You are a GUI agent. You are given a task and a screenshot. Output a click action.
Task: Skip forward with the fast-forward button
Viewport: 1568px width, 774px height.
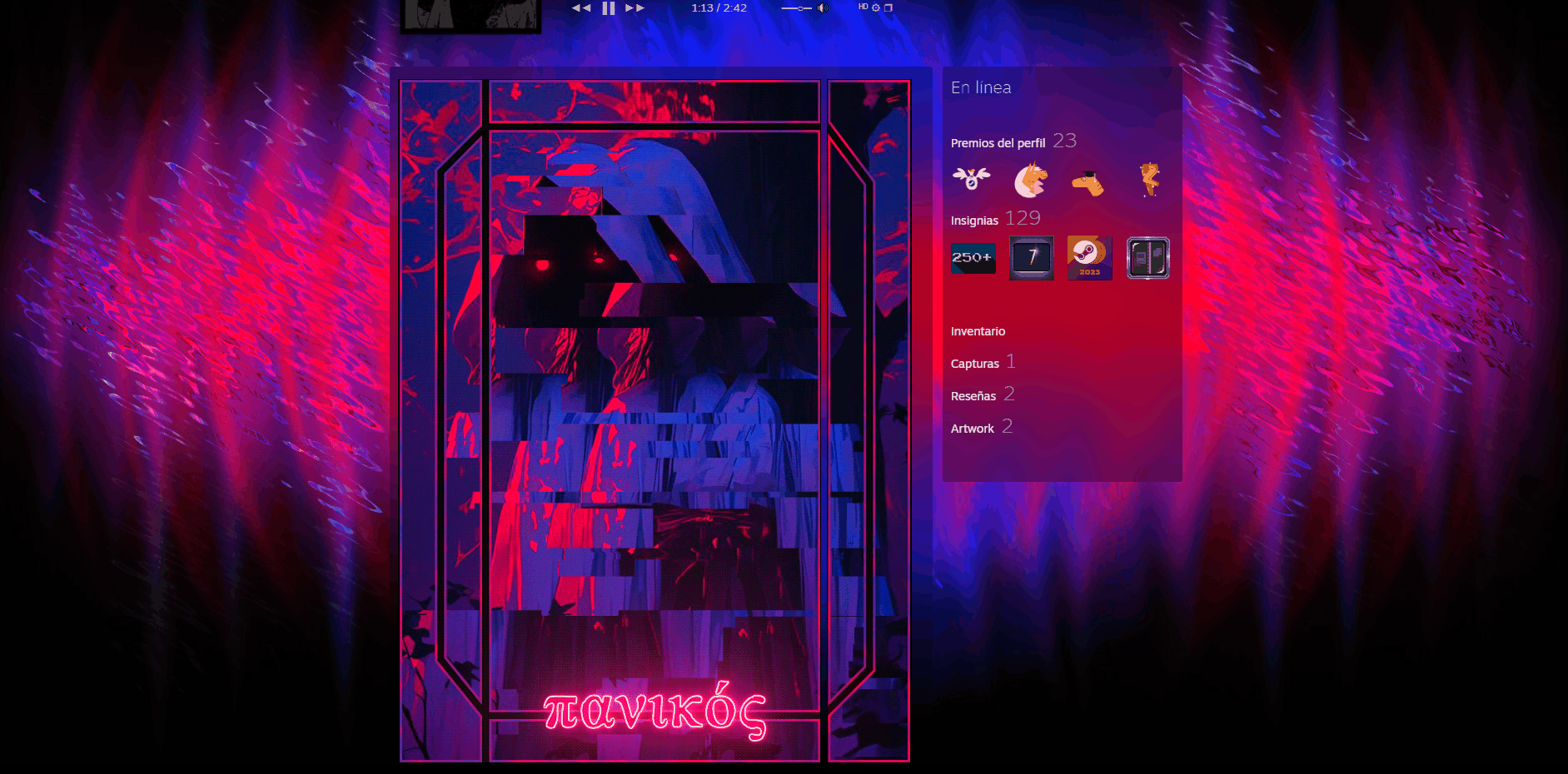point(635,7)
